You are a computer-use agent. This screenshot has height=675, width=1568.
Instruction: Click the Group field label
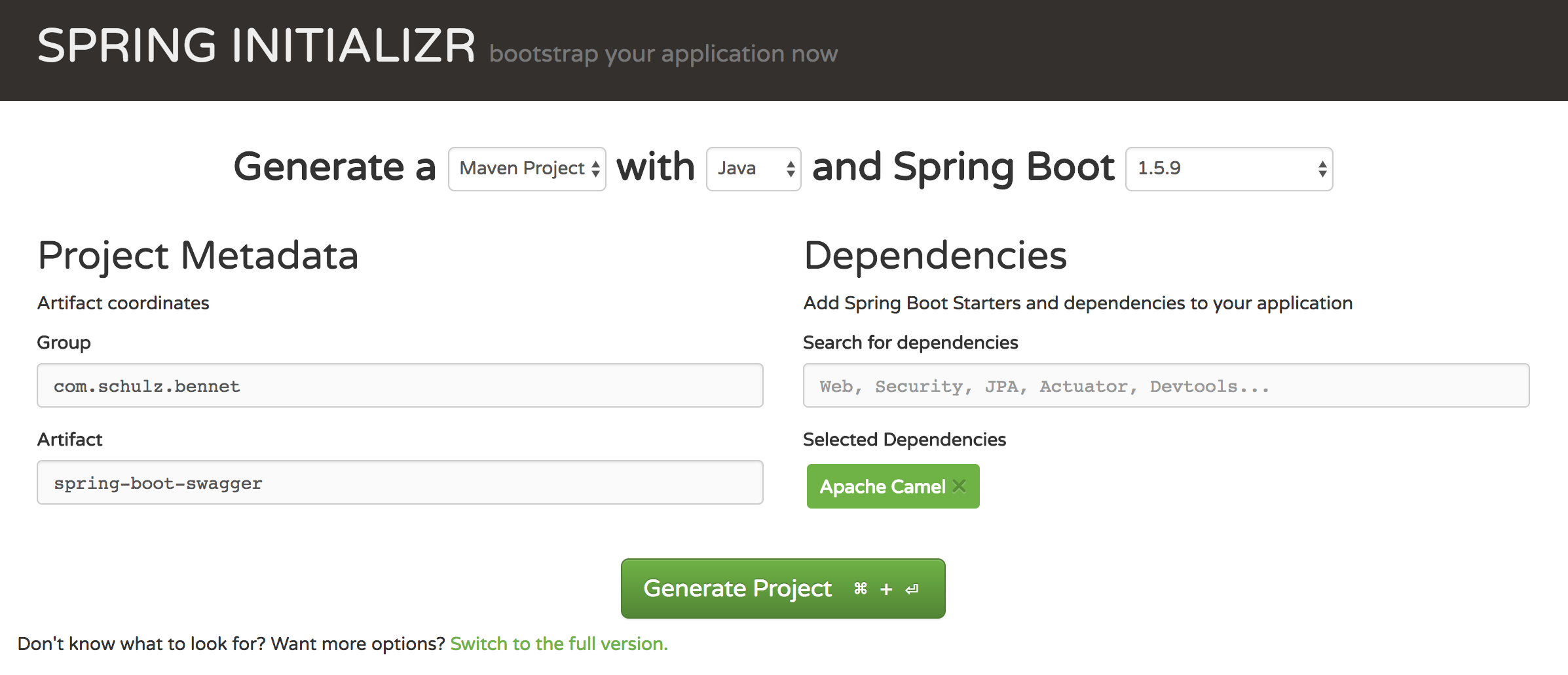click(x=64, y=343)
